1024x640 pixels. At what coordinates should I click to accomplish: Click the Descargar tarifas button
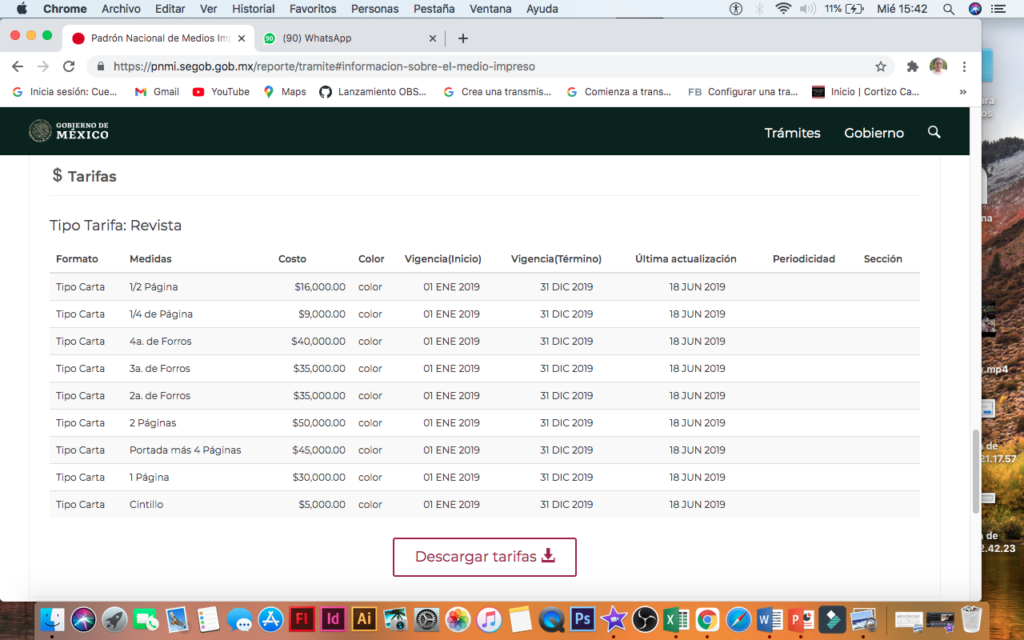484,557
